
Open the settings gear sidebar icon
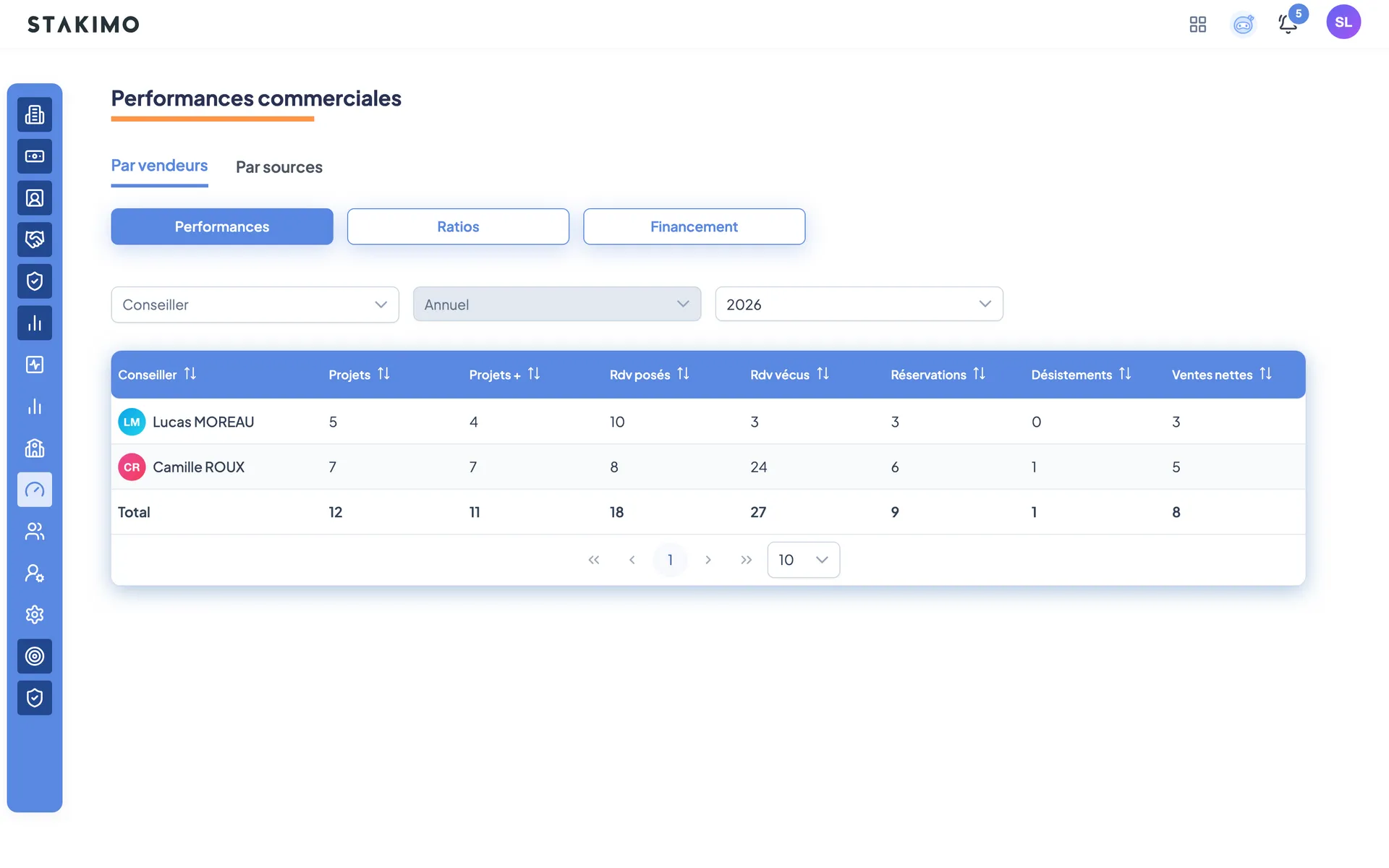pos(35,615)
